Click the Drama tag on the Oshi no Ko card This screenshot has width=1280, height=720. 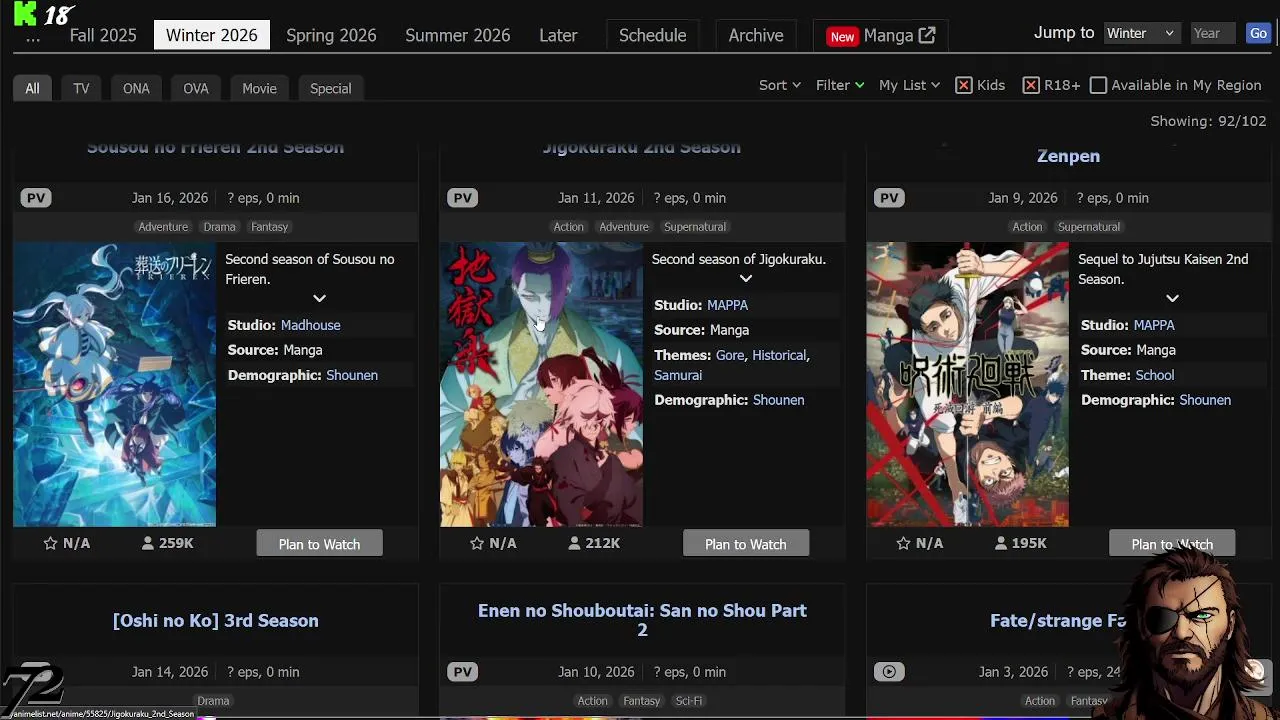click(x=213, y=701)
